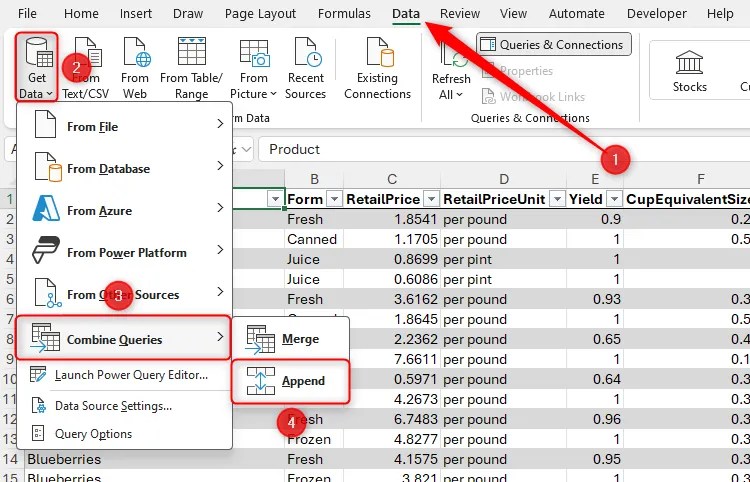Open Form column filter dropdown
Screen dimensions: 750x482
[x=334, y=199]
